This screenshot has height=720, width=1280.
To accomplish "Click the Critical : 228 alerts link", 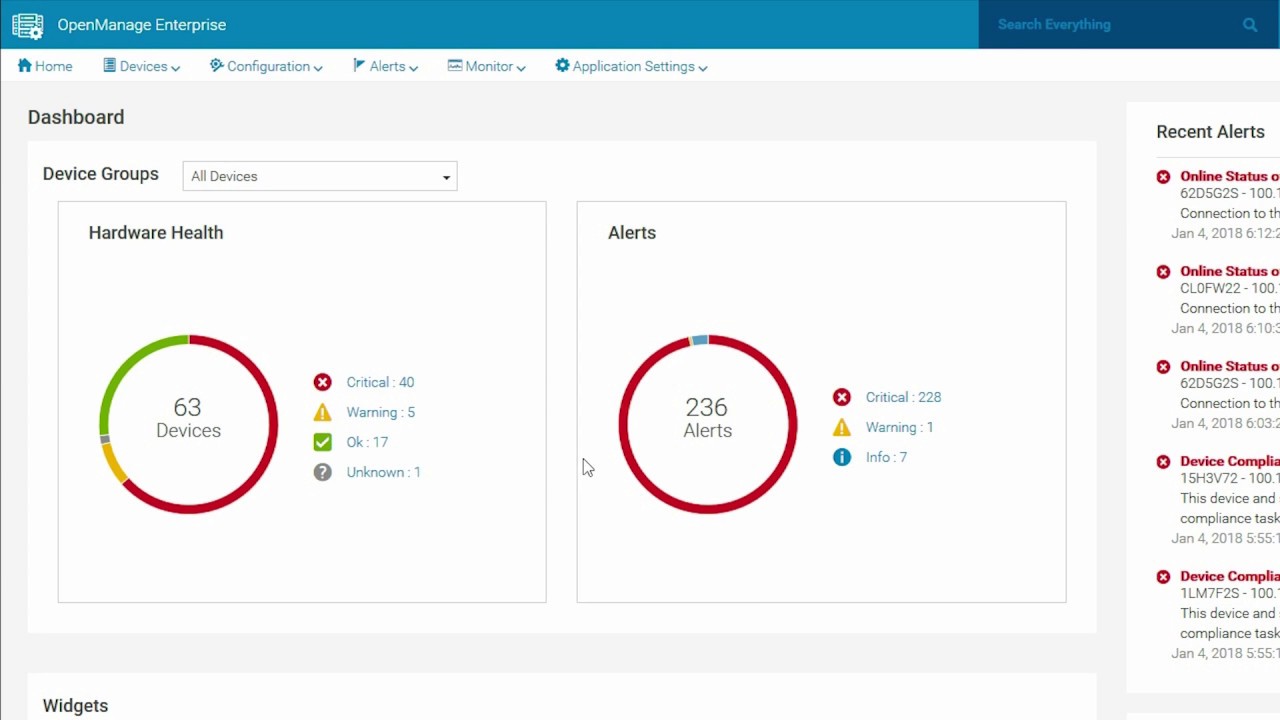I will click(903, 397).
